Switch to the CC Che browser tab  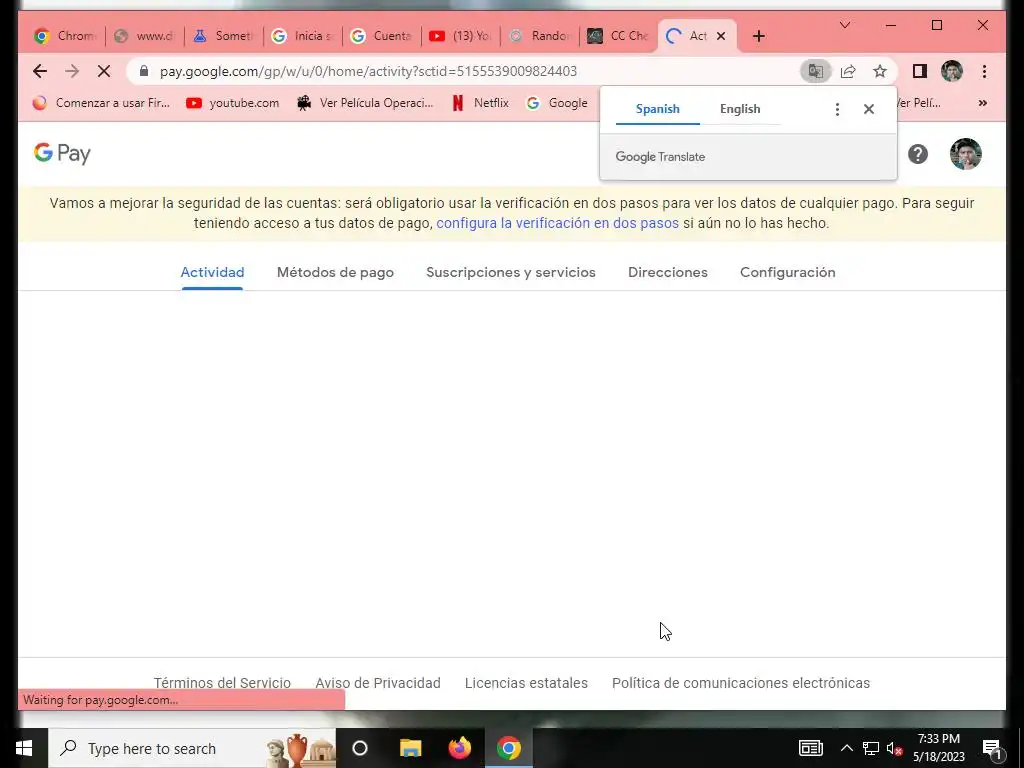619,36
